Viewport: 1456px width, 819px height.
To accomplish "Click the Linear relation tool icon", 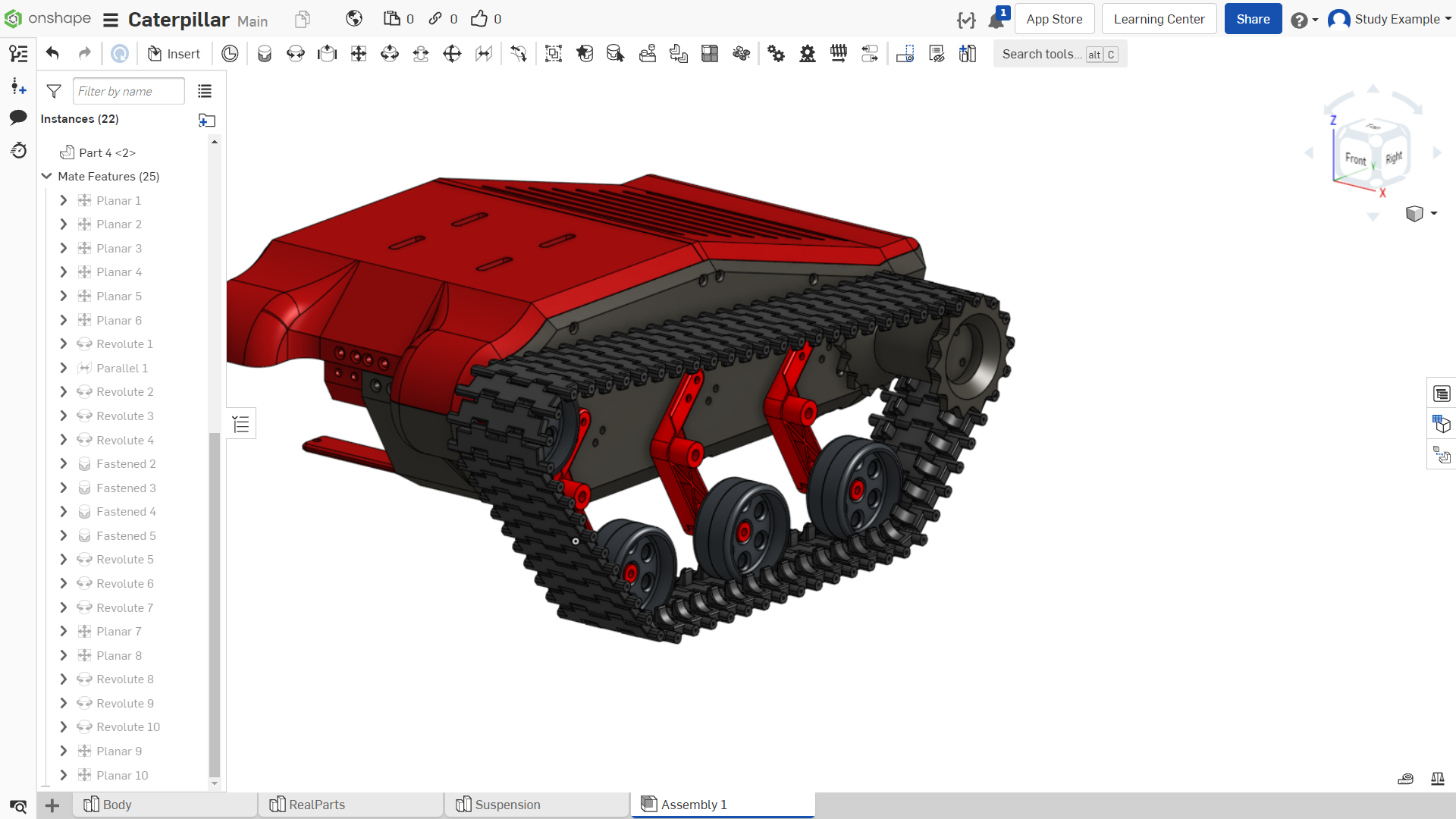I will click(870, 54).
